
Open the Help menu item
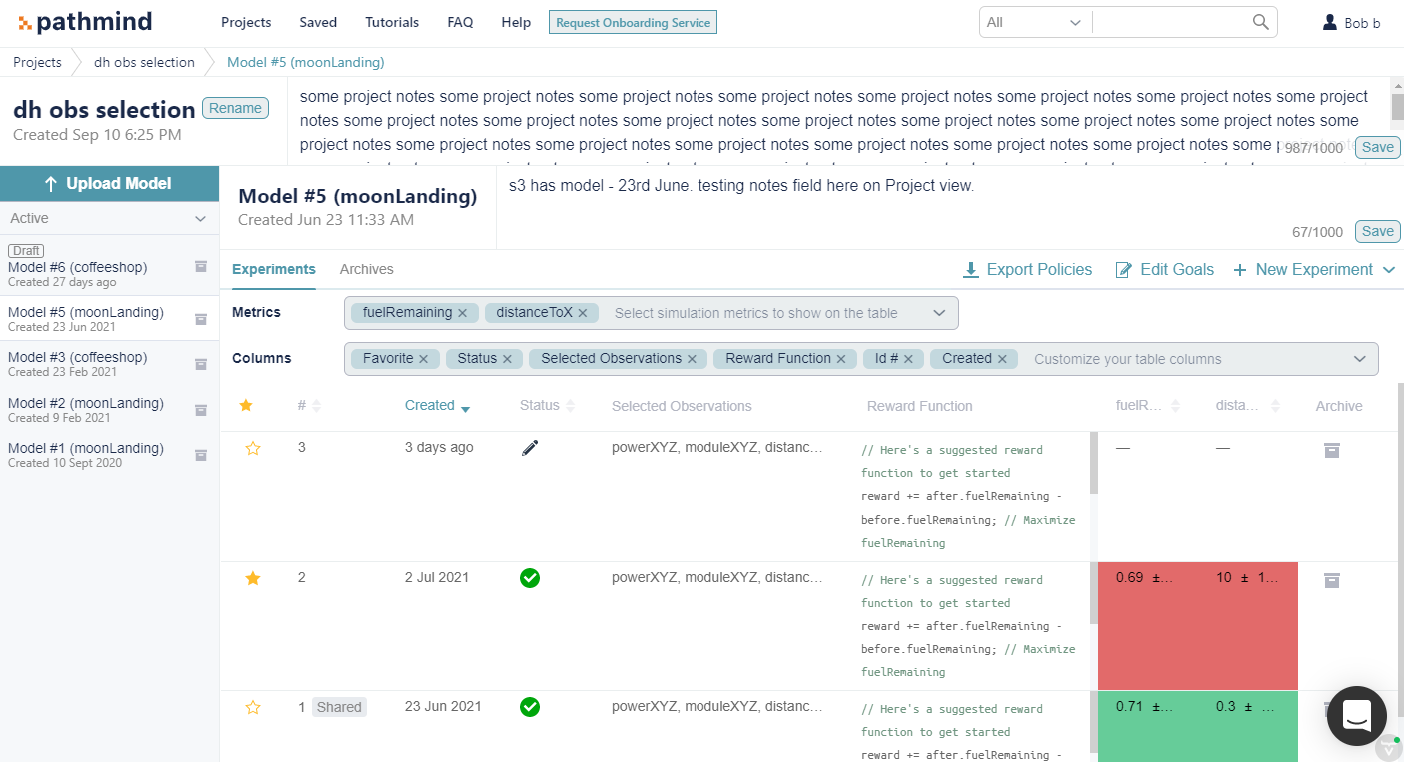tap(516, 22)
